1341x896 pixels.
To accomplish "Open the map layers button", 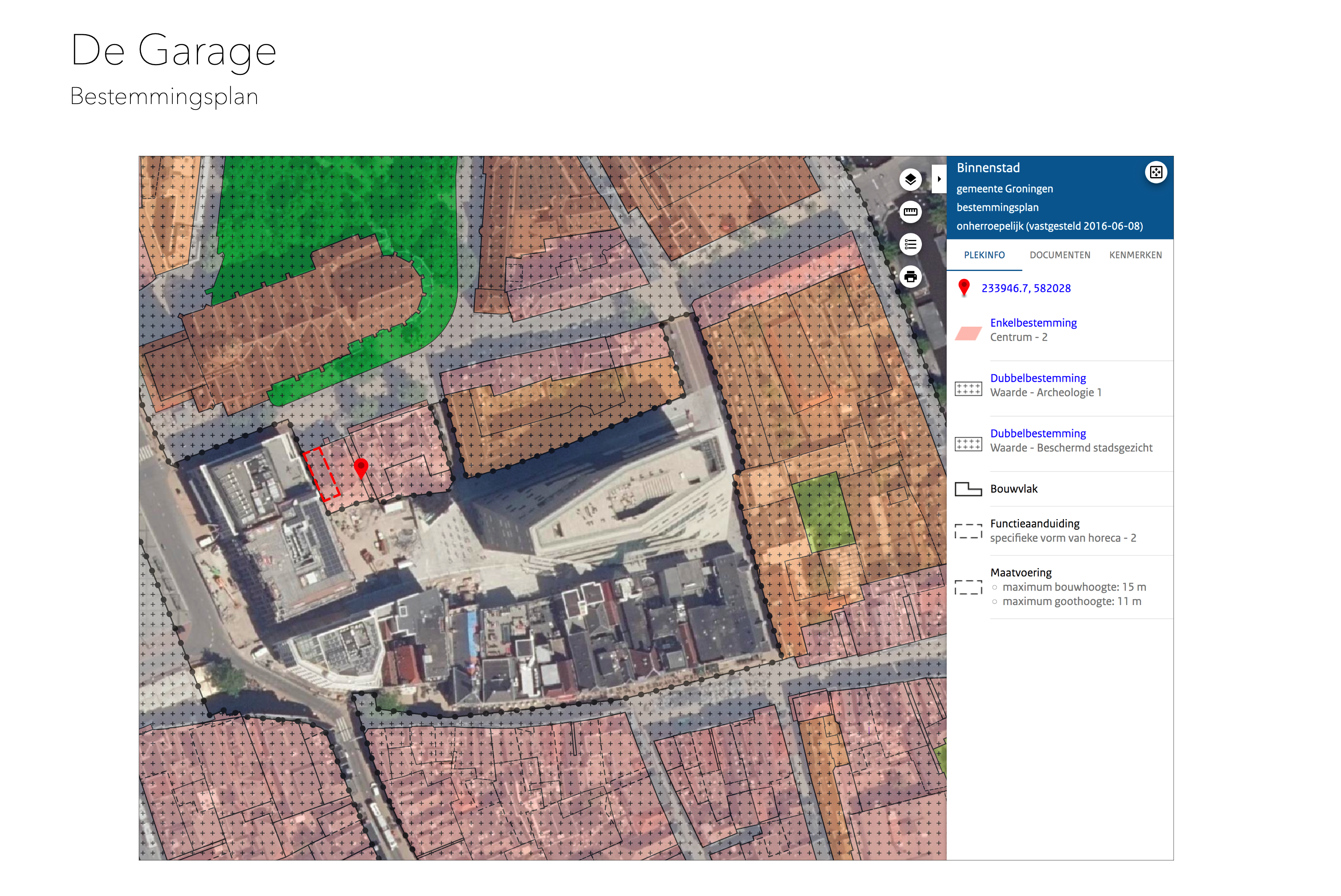I will tap(910, 179).
